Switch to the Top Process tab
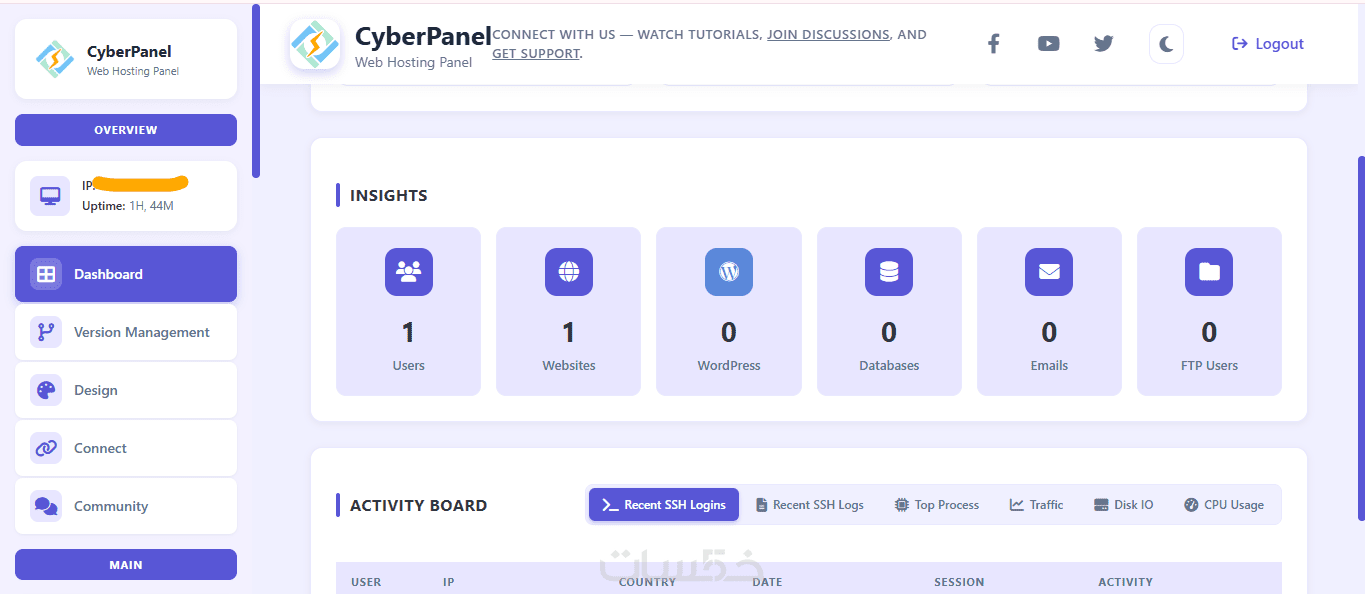The height and width of the screenshot is (594, 1365). 937,505
